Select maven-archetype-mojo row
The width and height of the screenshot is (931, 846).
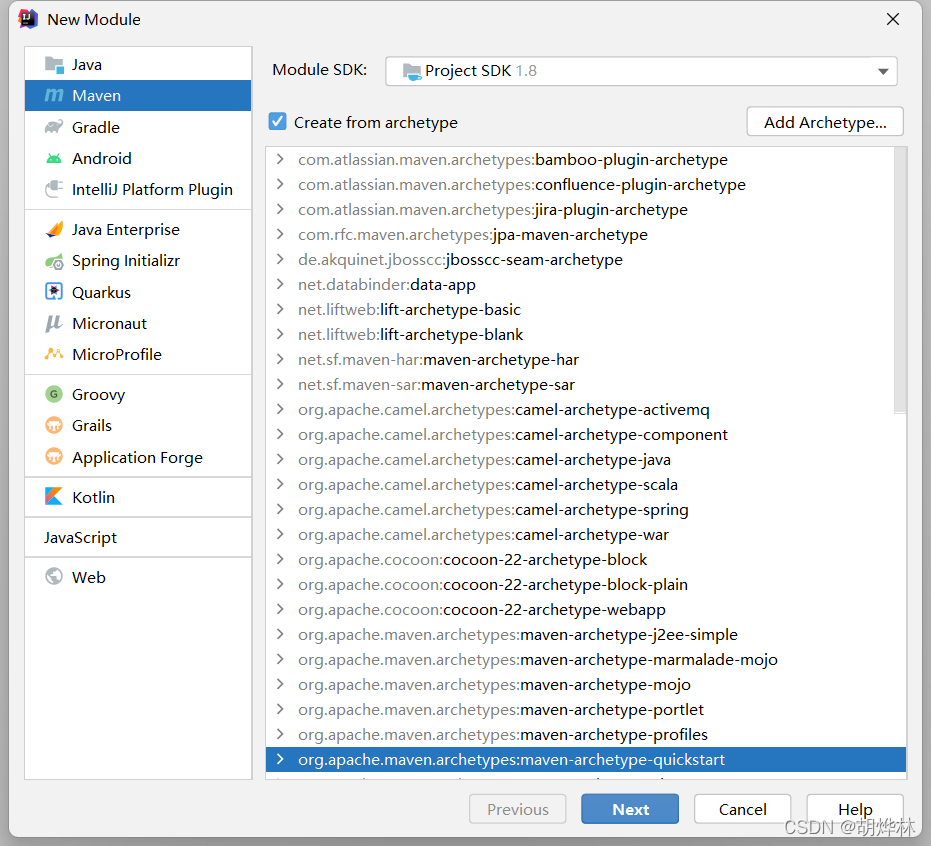tap(586, 685)
